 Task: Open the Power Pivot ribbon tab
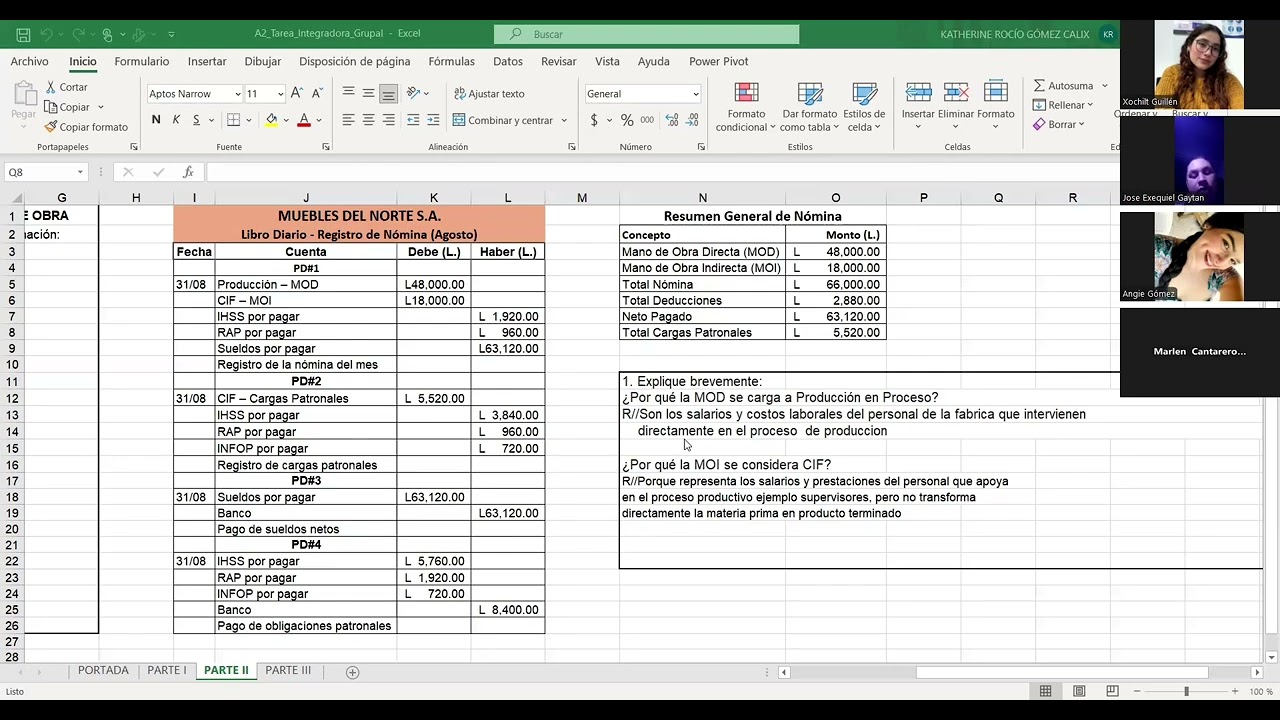[x=718, y=61]
